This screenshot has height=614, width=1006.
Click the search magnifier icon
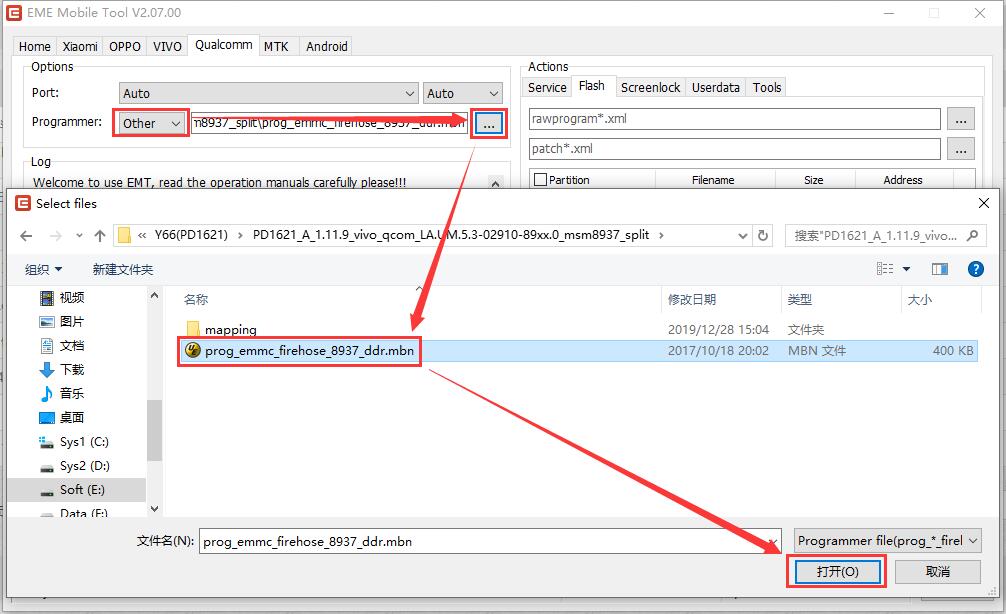pos(973,235)
